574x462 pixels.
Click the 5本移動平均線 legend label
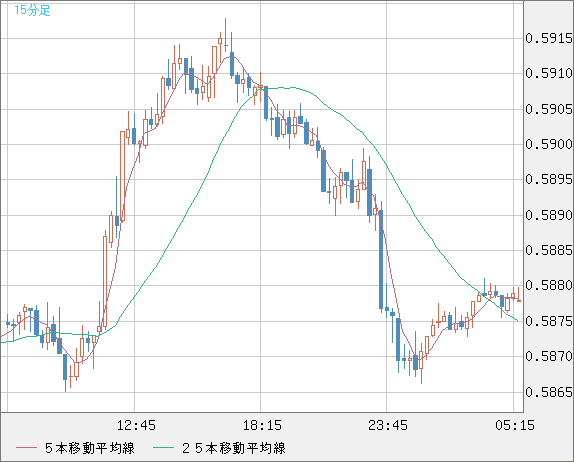click(x=90, y=448)
